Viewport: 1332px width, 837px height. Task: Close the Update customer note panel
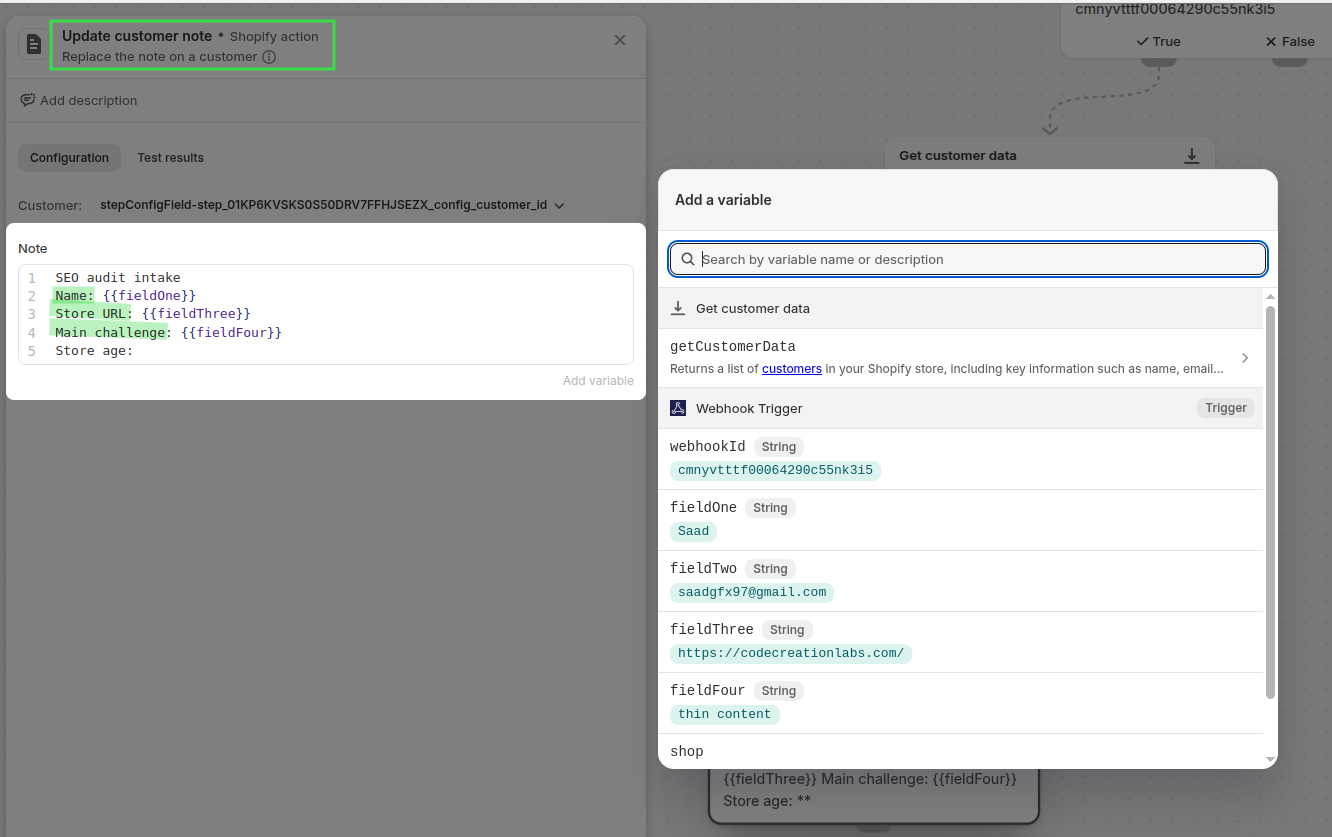coord(620,40)
